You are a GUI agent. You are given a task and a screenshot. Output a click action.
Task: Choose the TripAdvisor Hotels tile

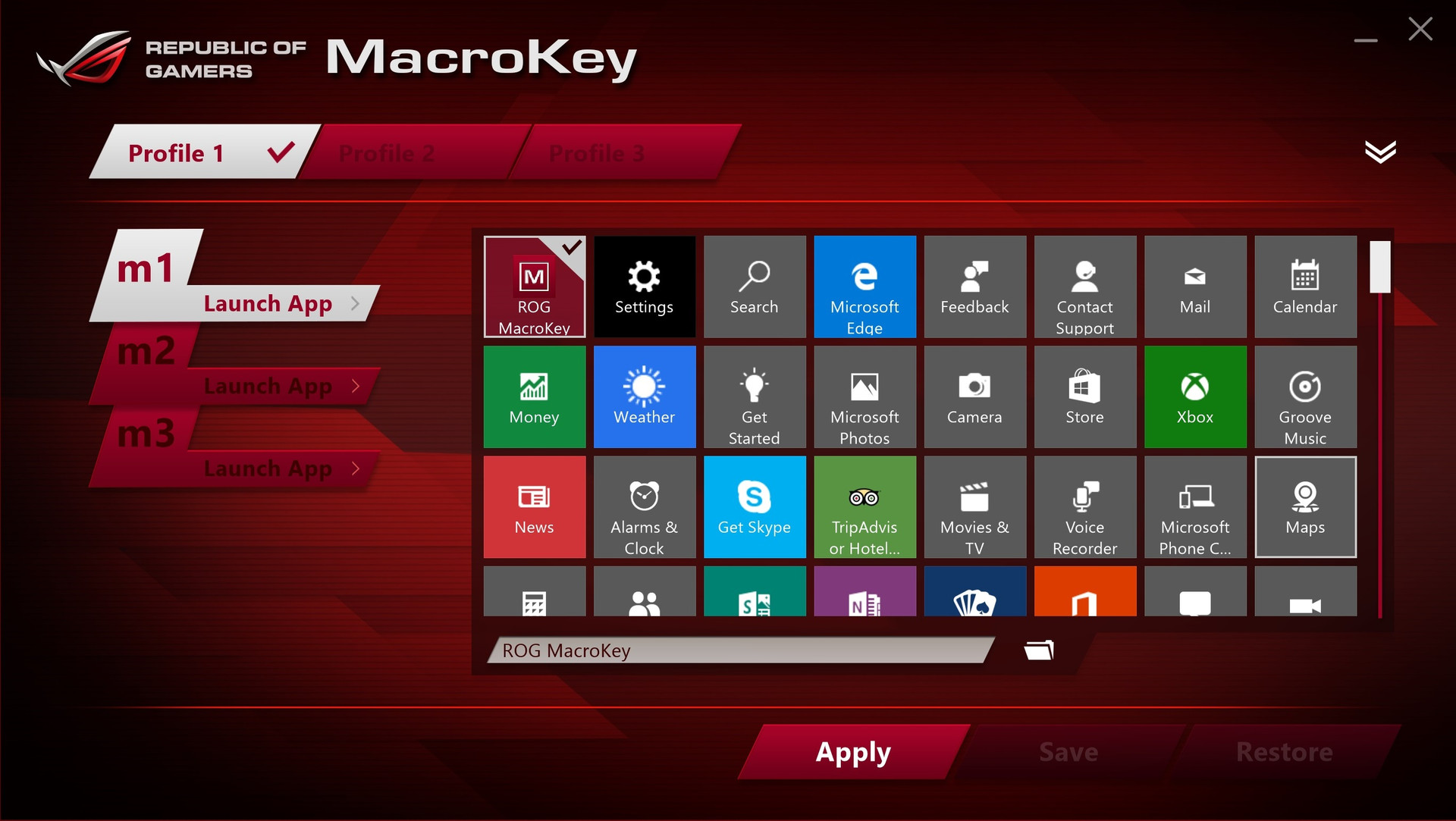pyautogui.click(x=864, y=506)
